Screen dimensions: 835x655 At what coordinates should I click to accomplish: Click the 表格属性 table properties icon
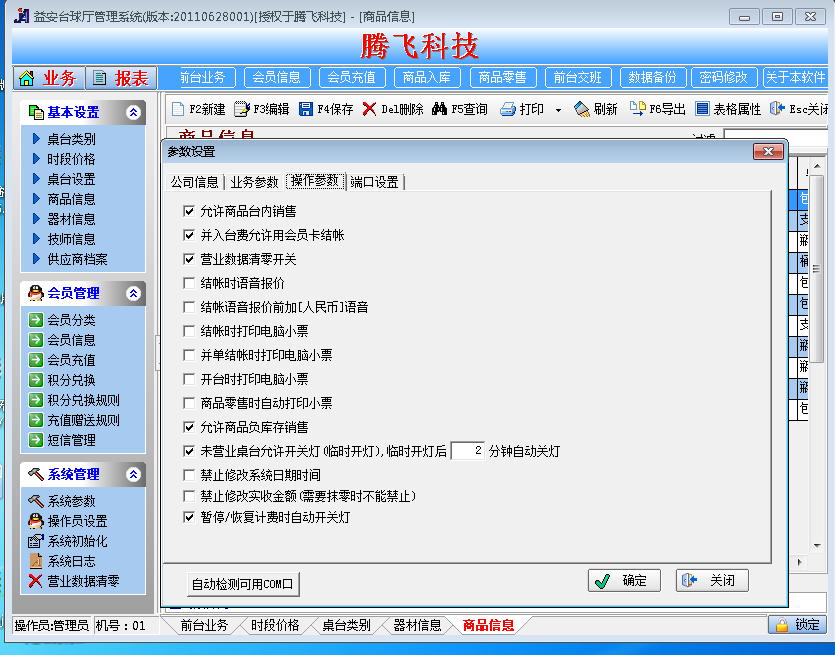point(702,109)
